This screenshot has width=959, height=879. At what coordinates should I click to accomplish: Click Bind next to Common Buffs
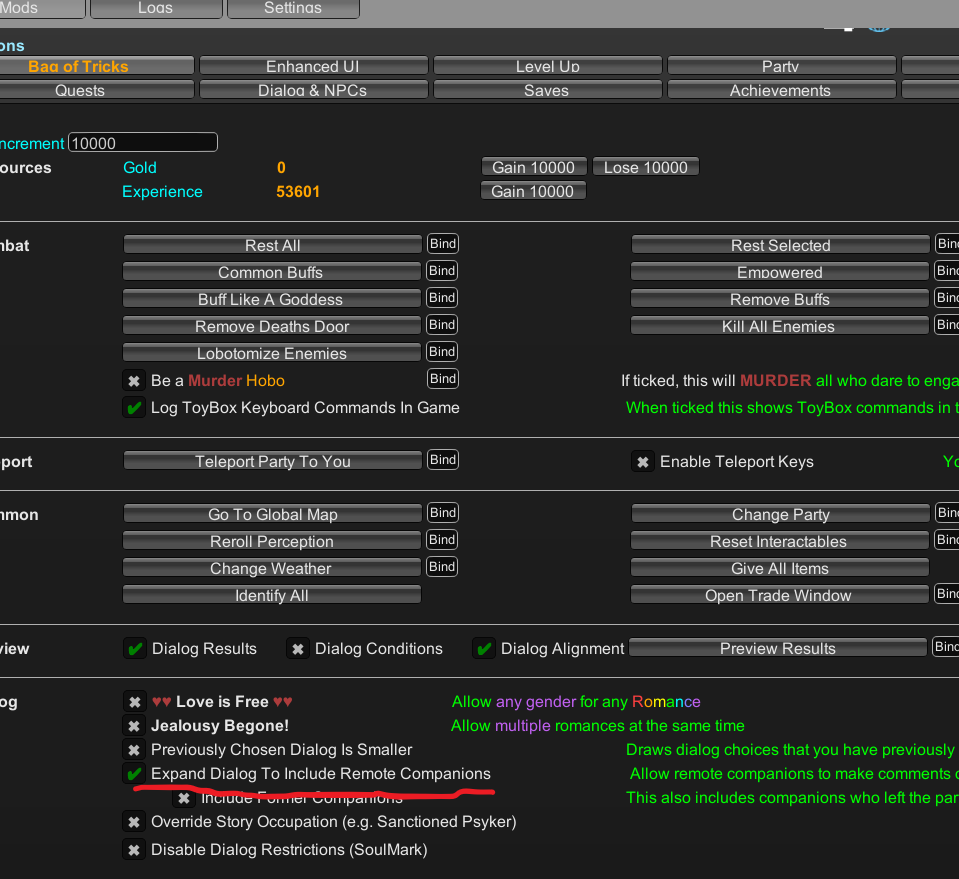pos(442,270)
